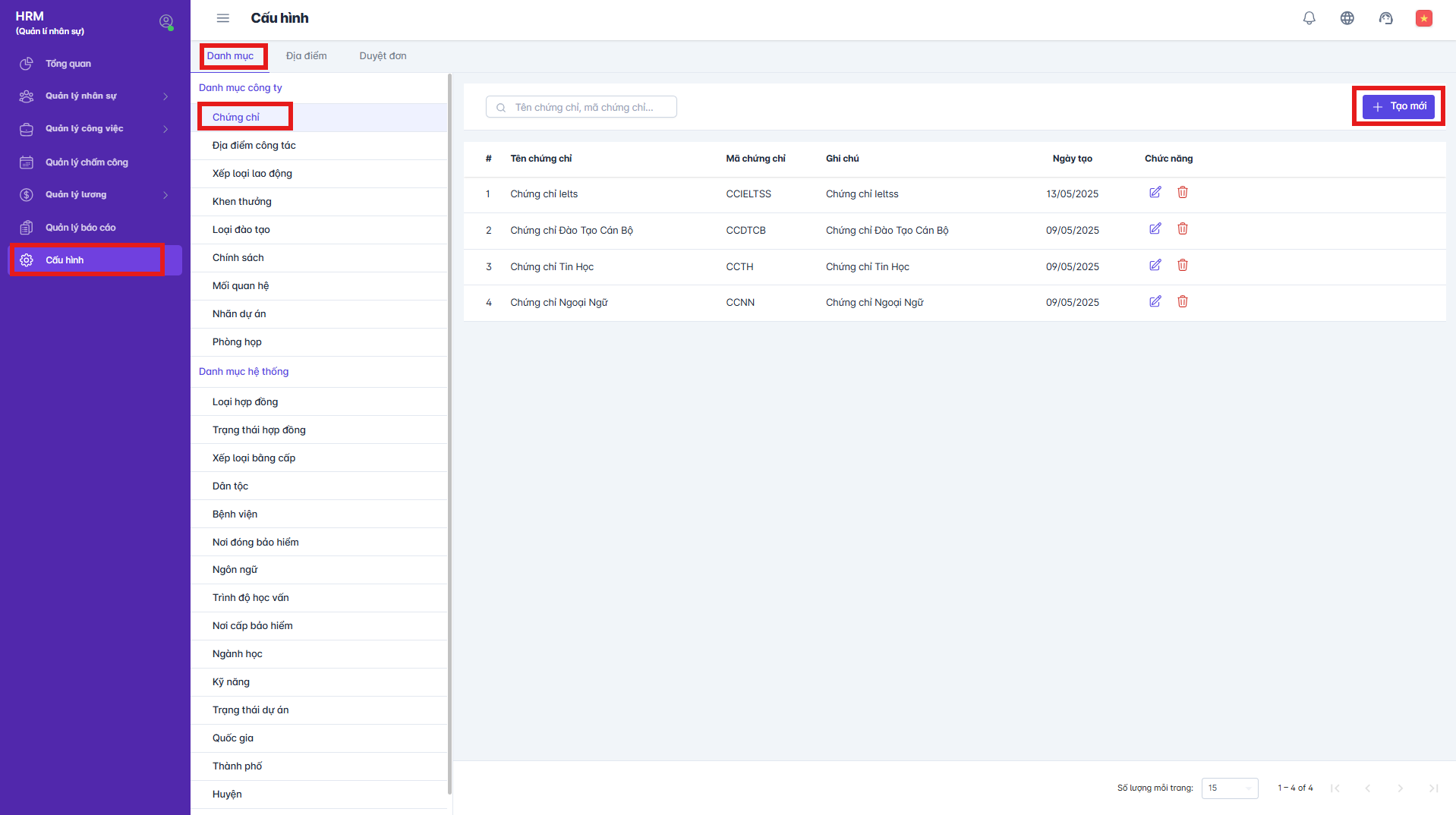Viewport: 1456px width, 815px height.
Task: Toggle the hamburger sidebar menu icon
Action: [x=222, y=18]
